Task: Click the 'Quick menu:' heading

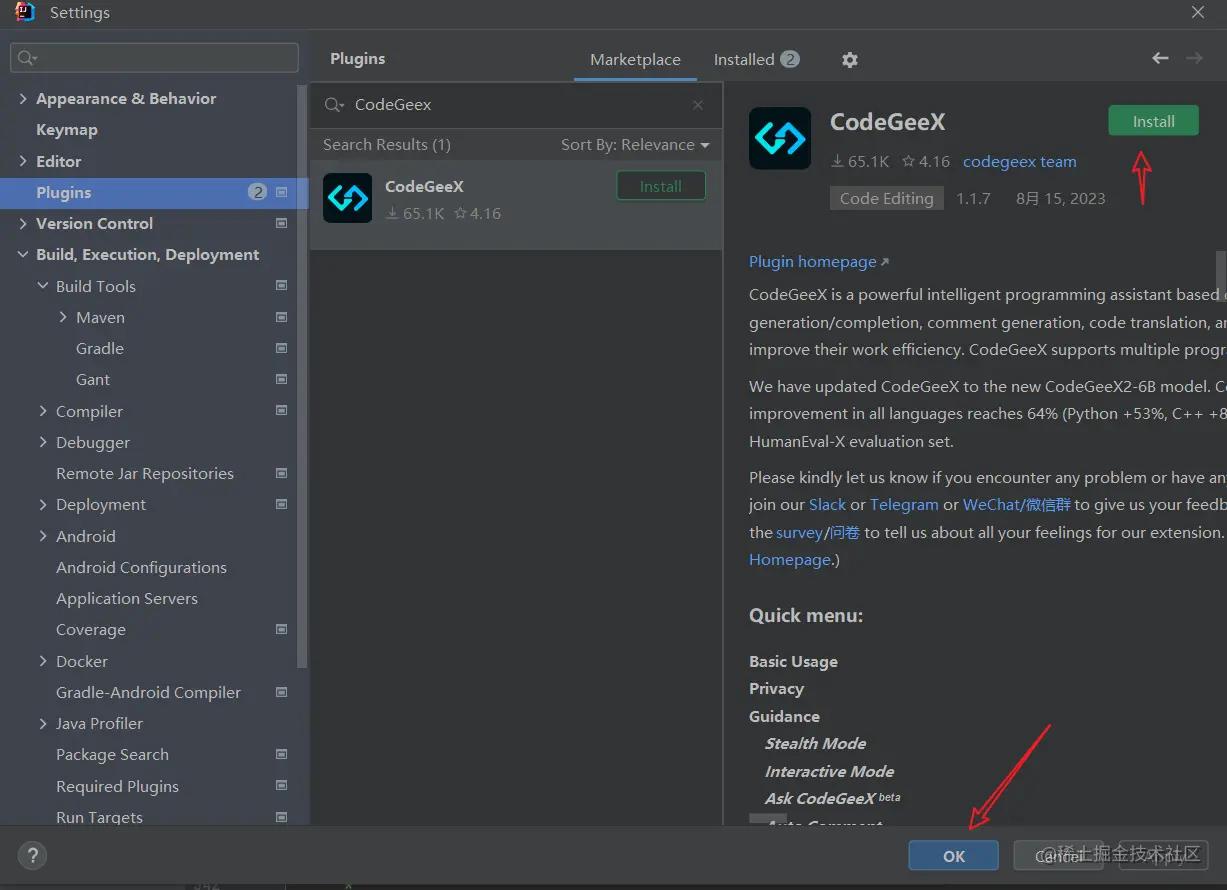Action: point(806,616)
